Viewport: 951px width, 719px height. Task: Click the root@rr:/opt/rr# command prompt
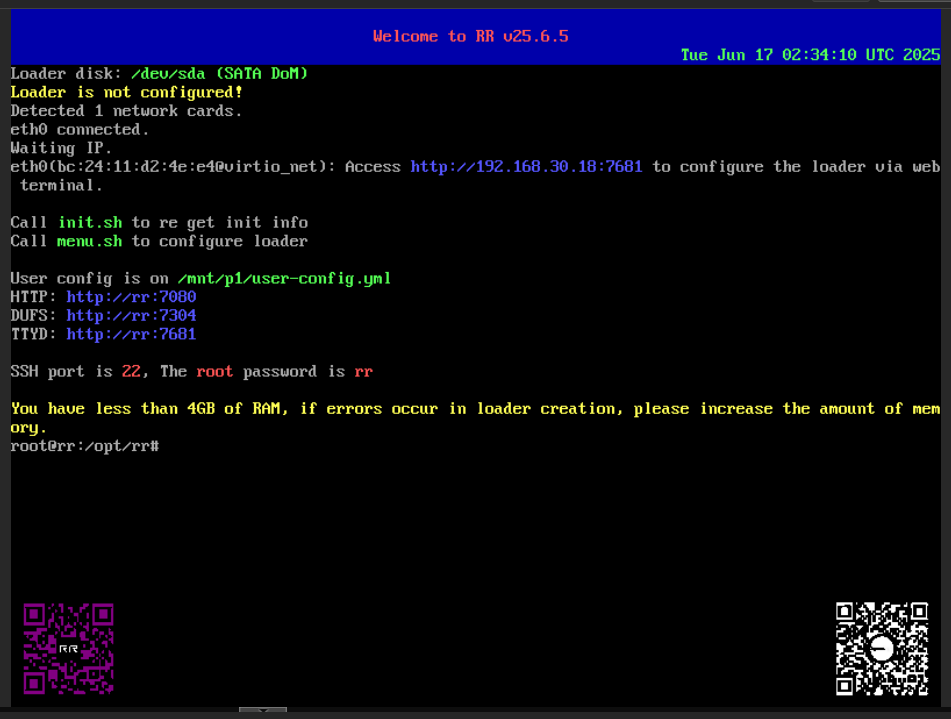(x=84, y=445)
